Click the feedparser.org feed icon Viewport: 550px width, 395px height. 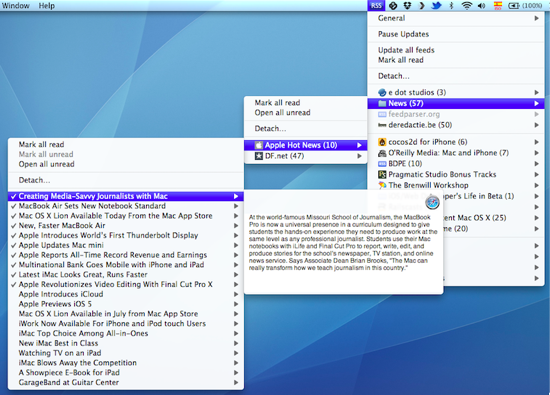click(x=382, y=114)
